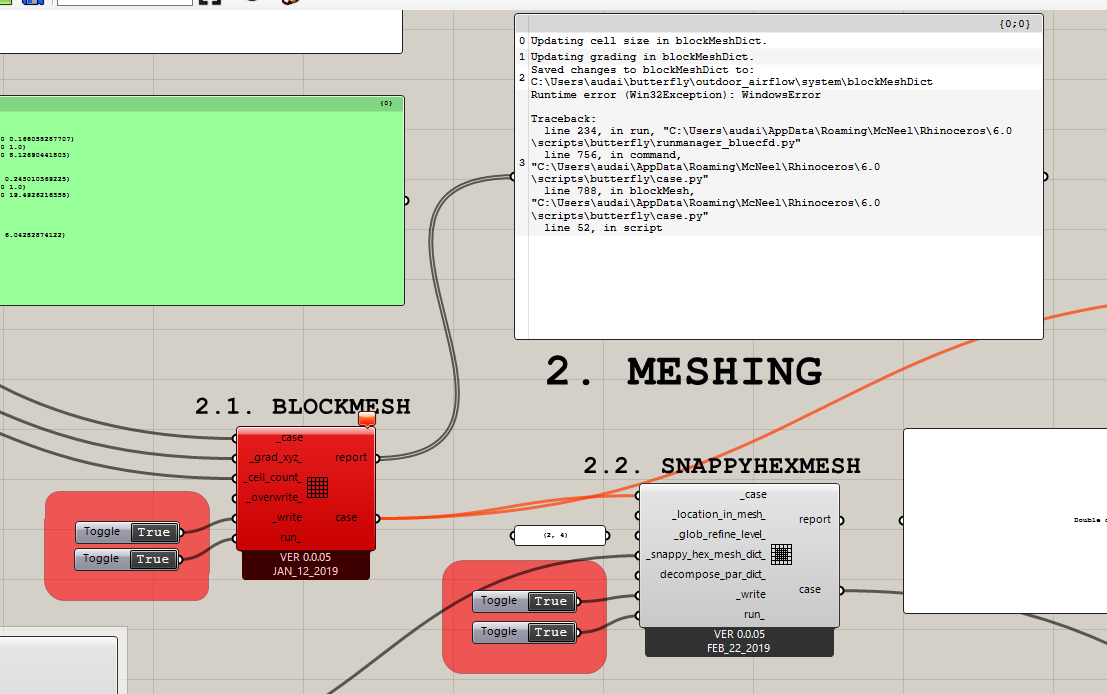Toggle the lower True boolean feeding blockMesh run_
This screenshot has width=1107, height=694.
point(152,559)
